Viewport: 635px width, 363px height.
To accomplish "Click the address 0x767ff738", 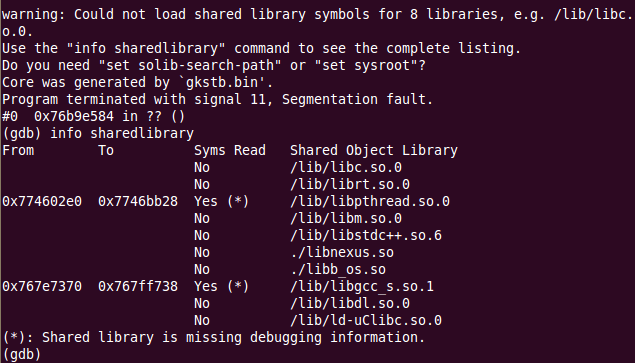I will point(138,286).
